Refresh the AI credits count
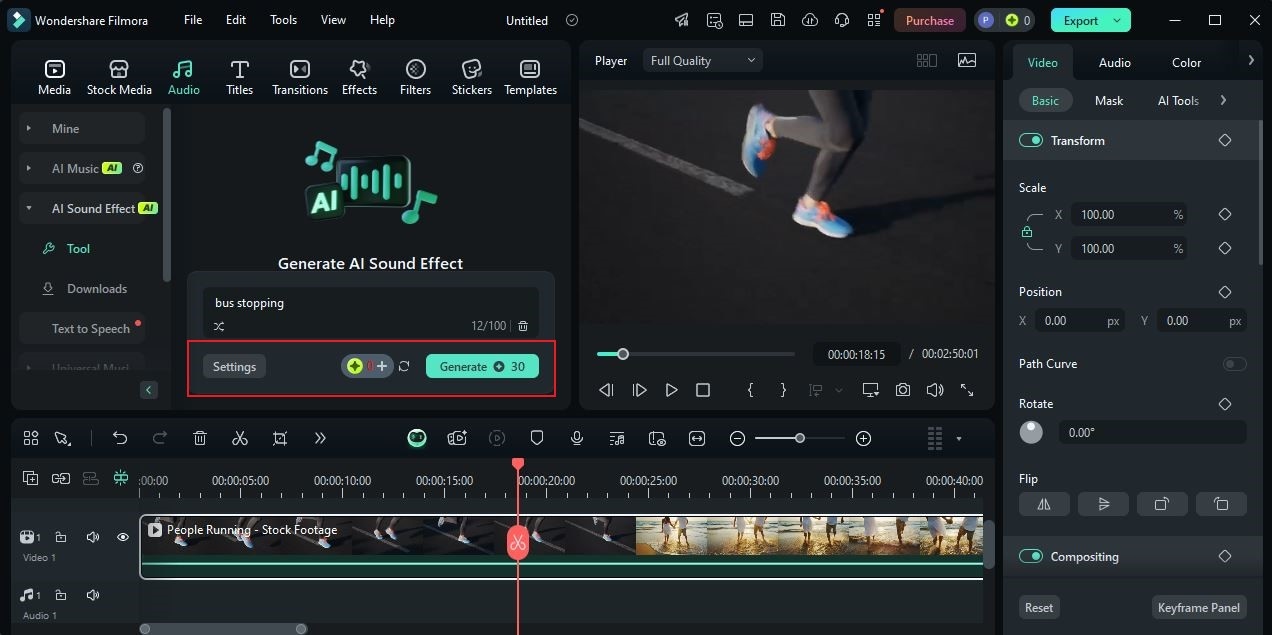Image resolution: width=1272 pixels, height=635 pixels. click(404, 367)
